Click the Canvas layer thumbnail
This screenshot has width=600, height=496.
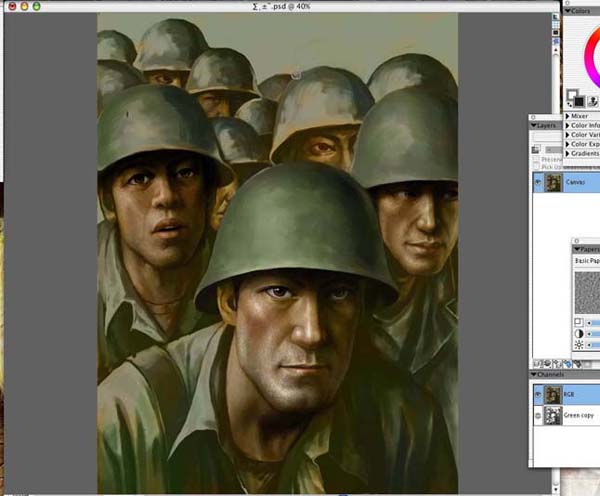tap(553, 183)
